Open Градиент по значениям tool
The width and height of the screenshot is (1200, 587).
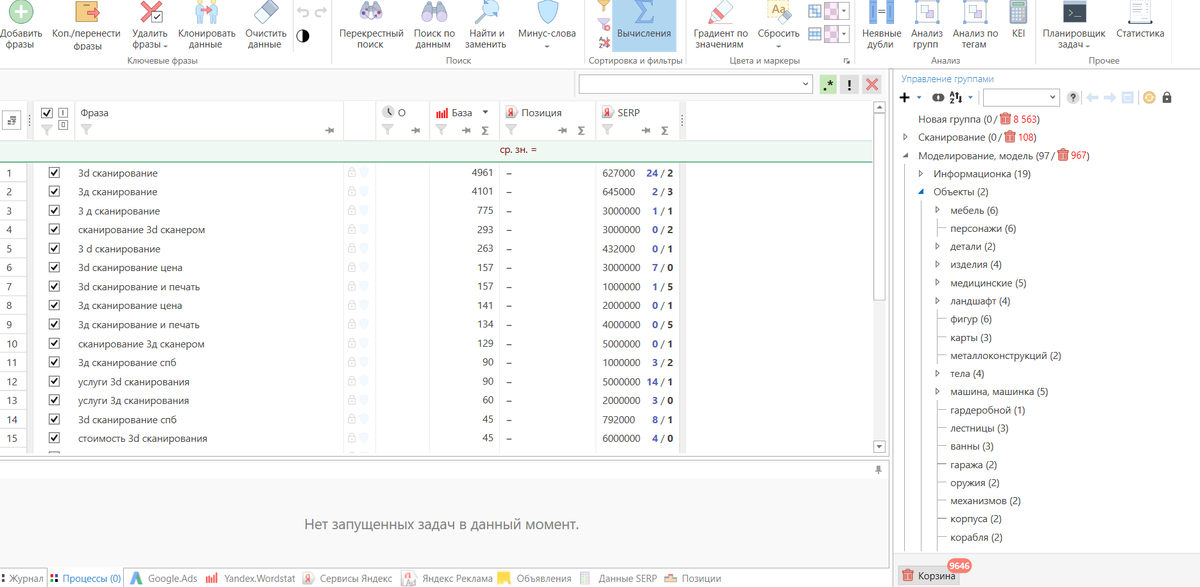(720, 25)
